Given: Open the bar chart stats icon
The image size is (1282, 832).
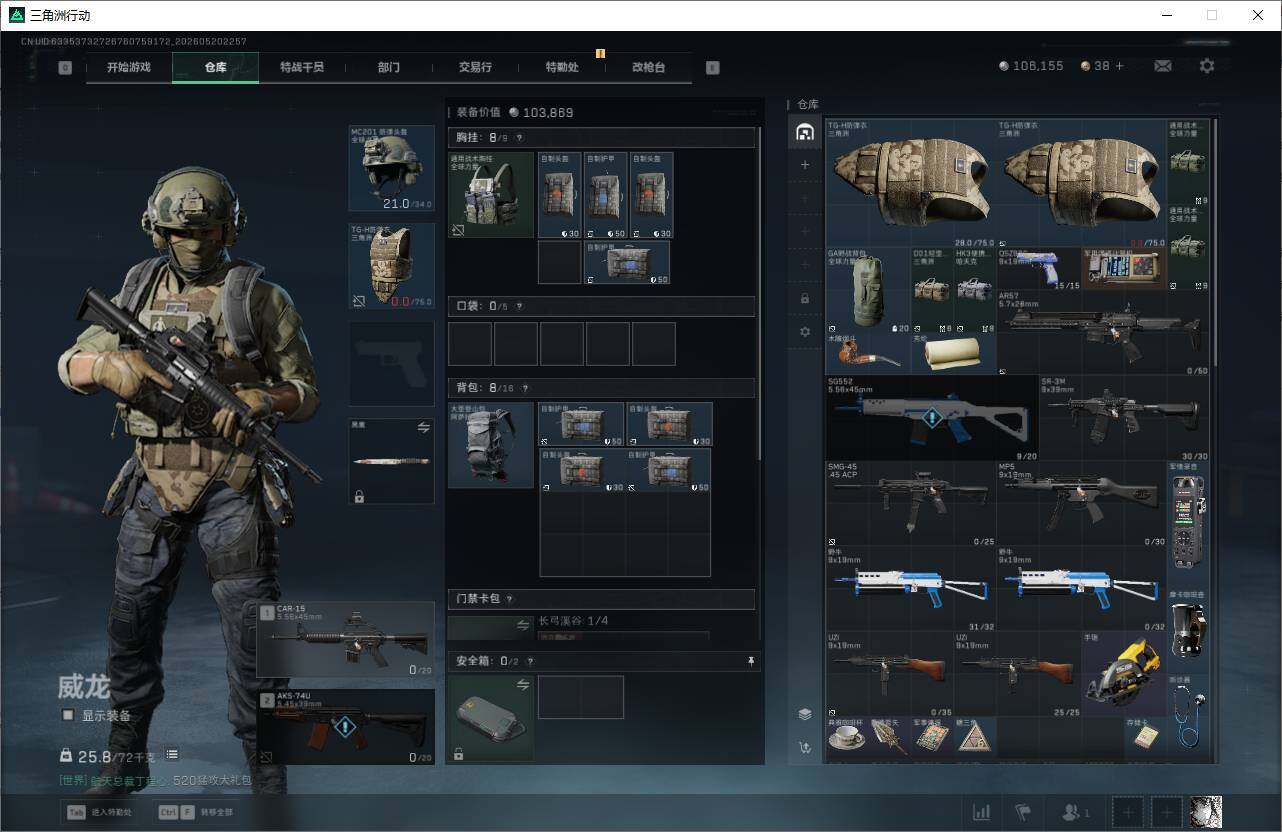Looking at the screenshot, I should [x=982, y=812].
